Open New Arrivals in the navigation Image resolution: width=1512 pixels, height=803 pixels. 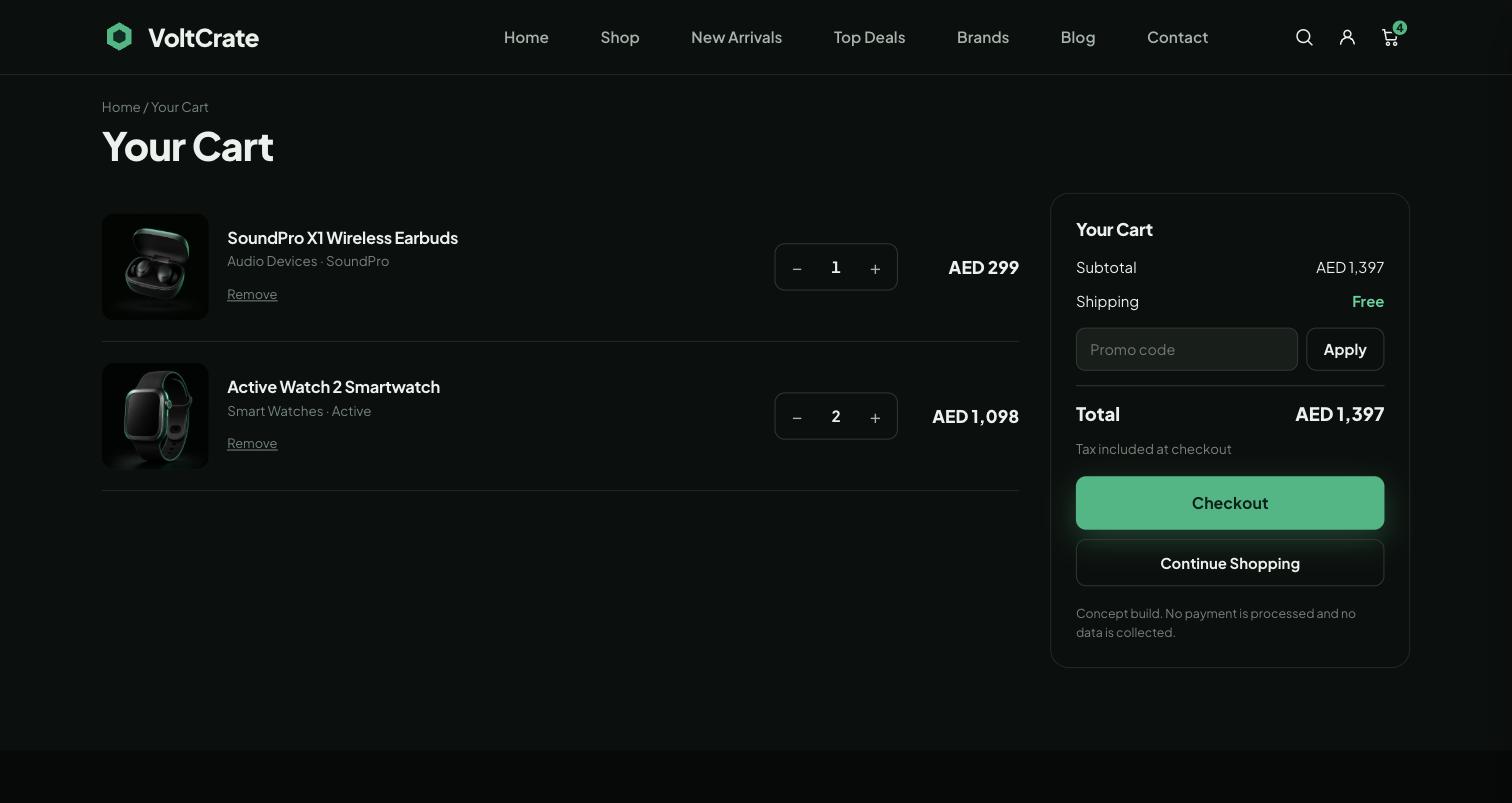coord(736,37)
